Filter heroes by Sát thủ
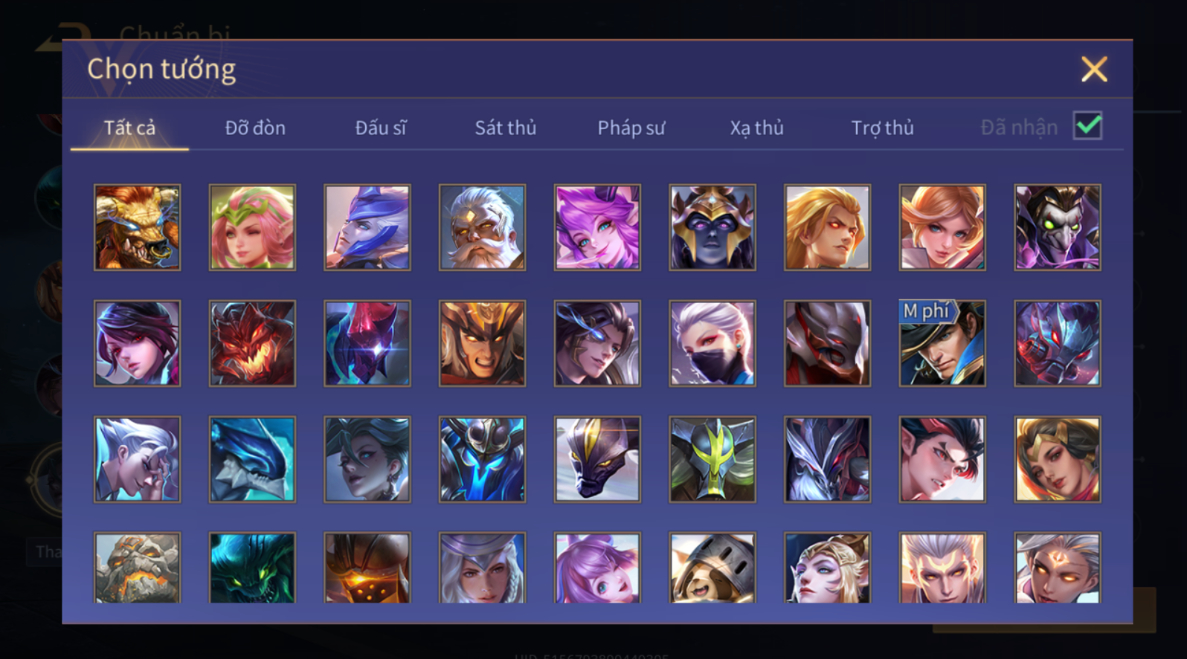1187x659 pixels. [506, 128]
